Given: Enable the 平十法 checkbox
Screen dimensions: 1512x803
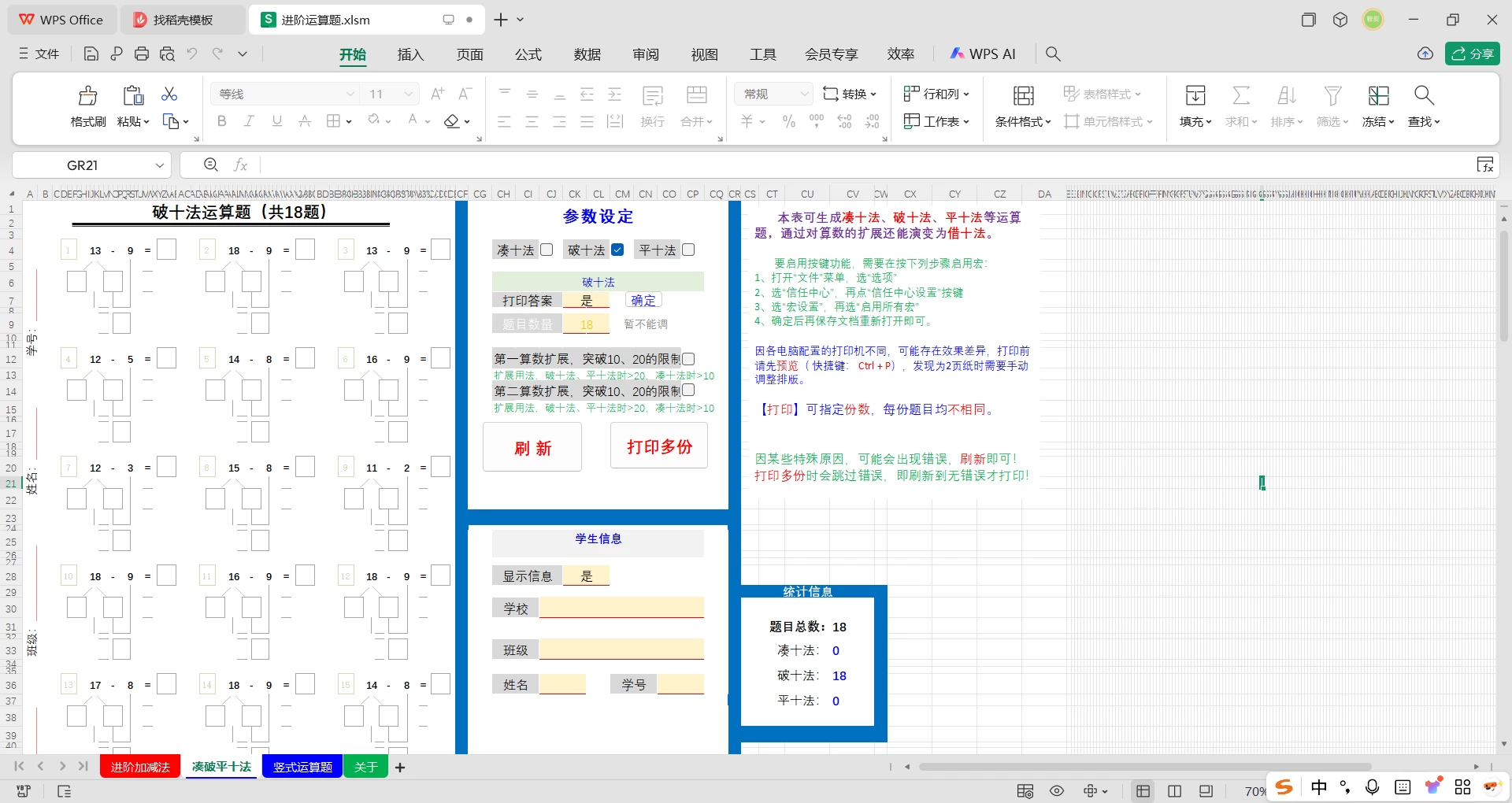Looking at the screenshot, I should point(688,250).
